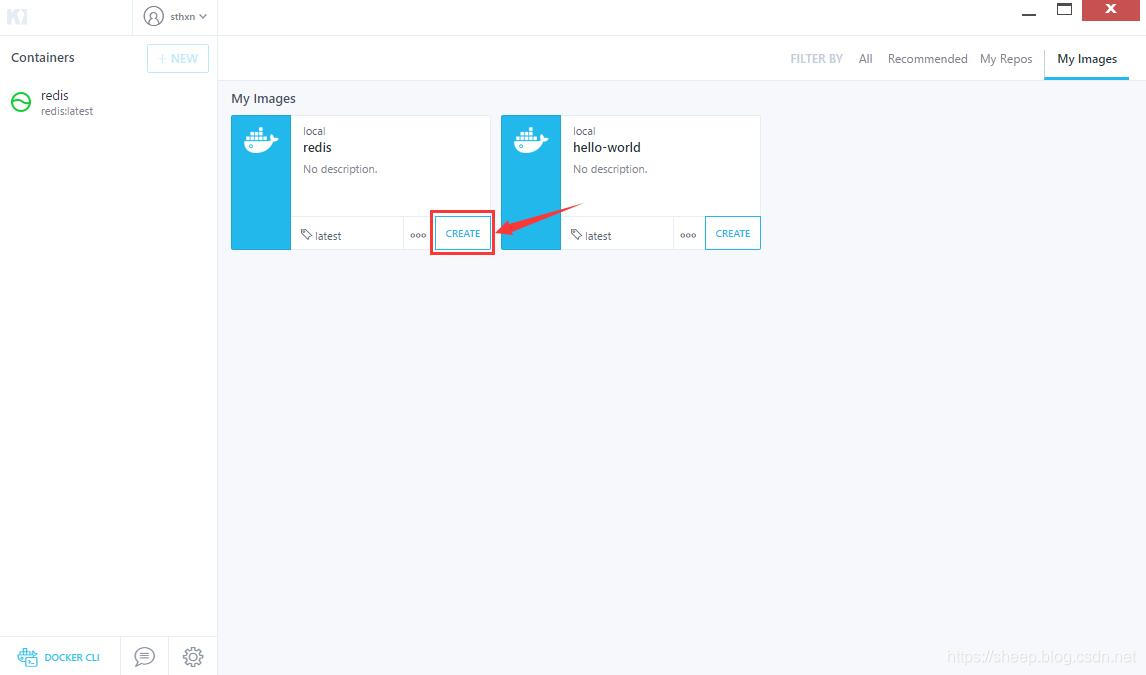Click the Containers sidebar heading
The height and width of the screenshot is (675, 1146).
click(42, 57)
